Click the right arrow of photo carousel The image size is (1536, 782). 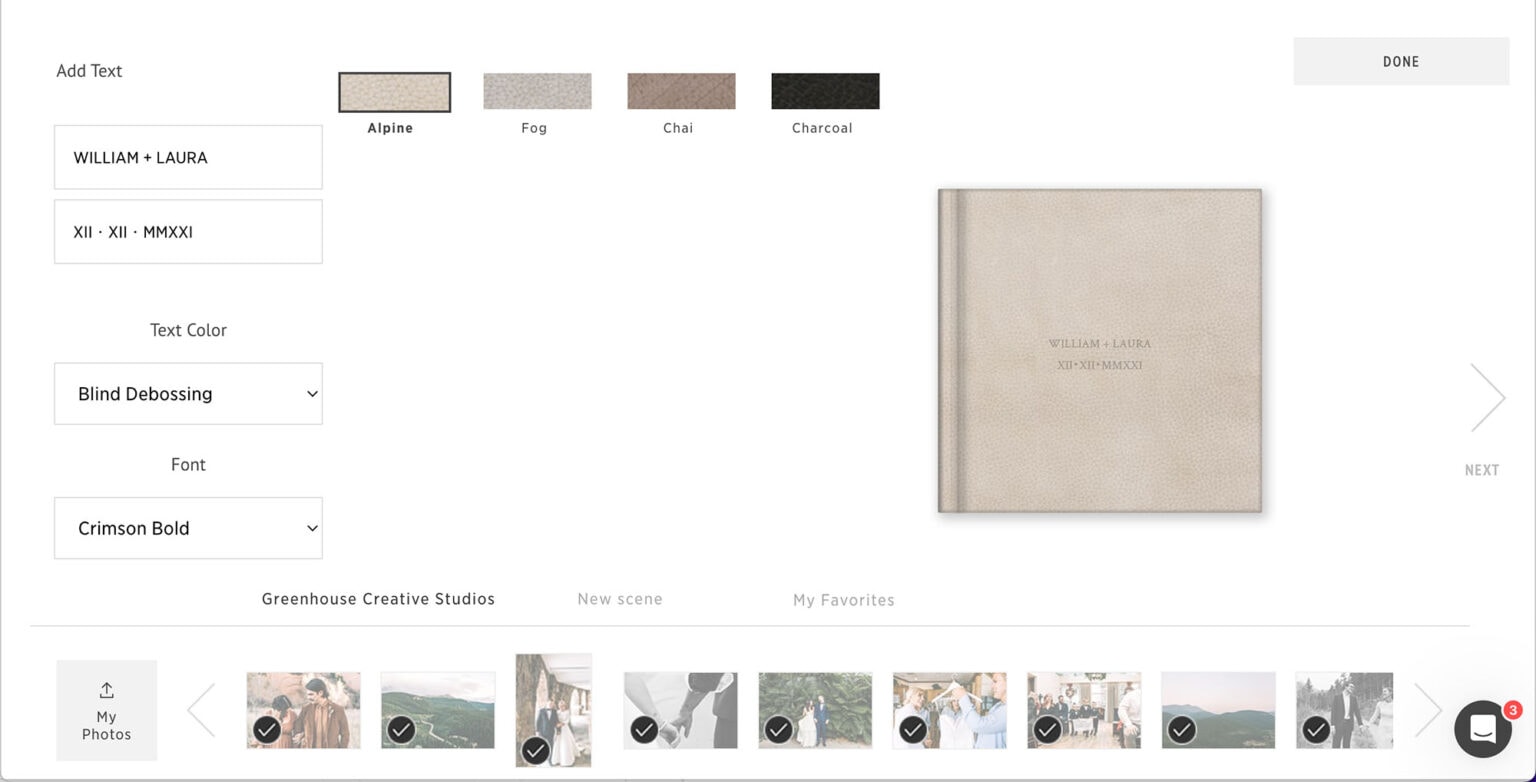1427,710
